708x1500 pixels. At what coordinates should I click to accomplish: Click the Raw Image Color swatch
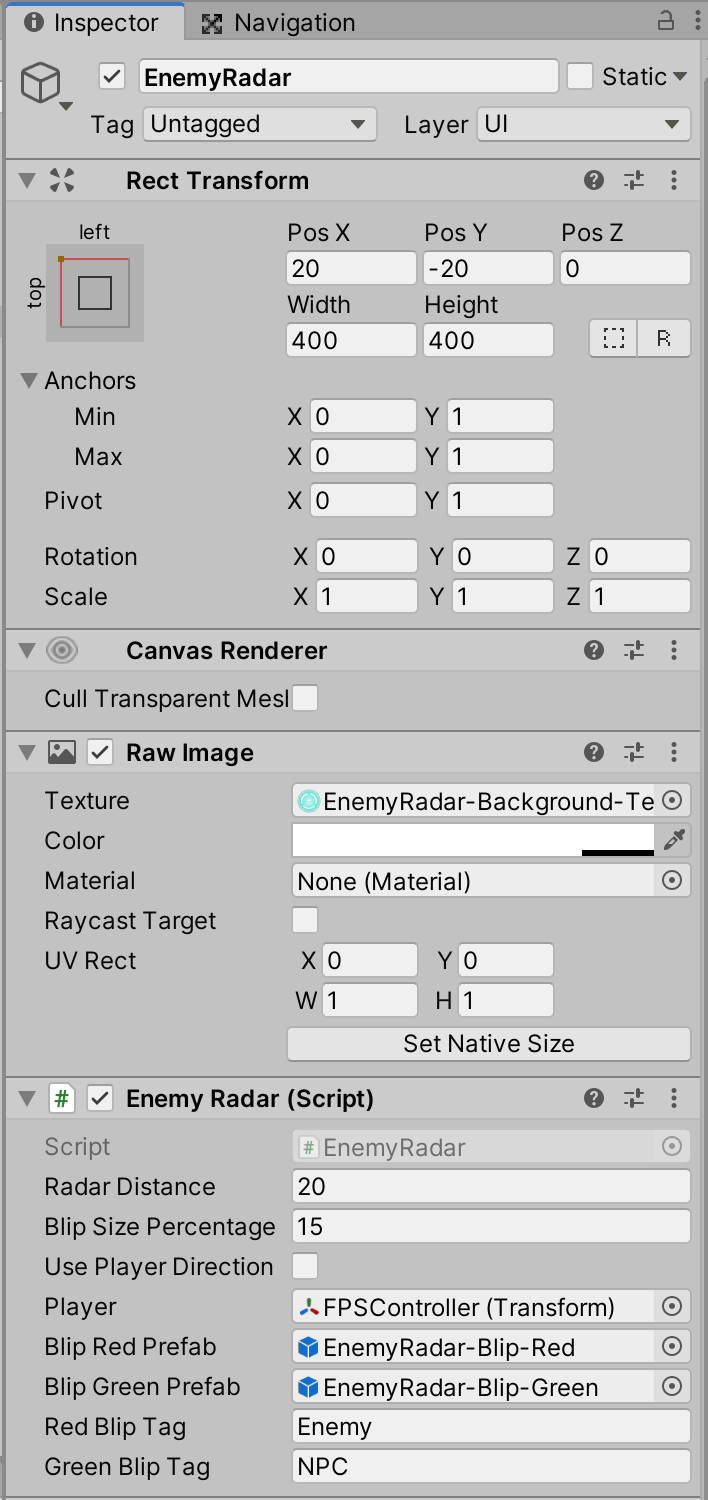(x=472, y=840)
